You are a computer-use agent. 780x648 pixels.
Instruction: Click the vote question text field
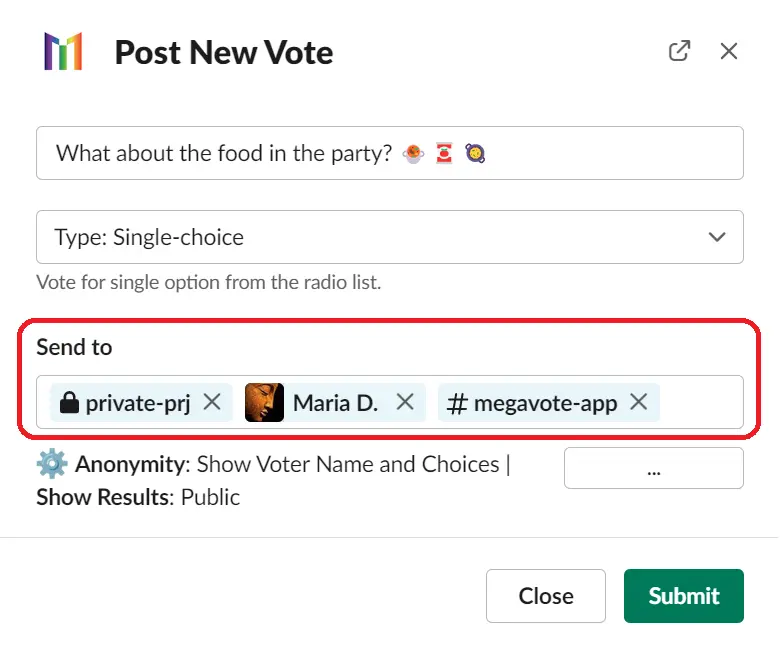click(x=390, y=153)
